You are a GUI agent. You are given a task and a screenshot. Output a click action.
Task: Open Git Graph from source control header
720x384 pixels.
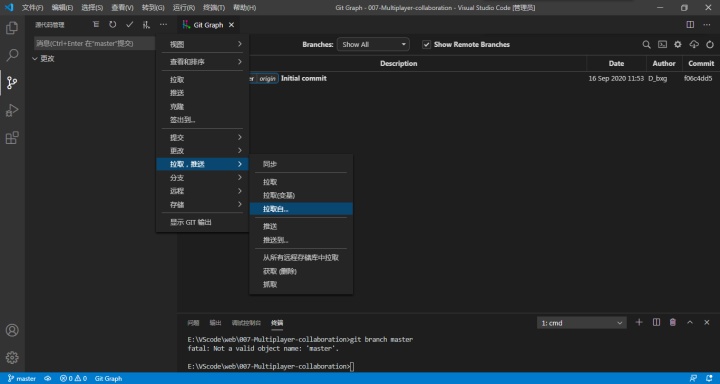[x=146, y=25]
